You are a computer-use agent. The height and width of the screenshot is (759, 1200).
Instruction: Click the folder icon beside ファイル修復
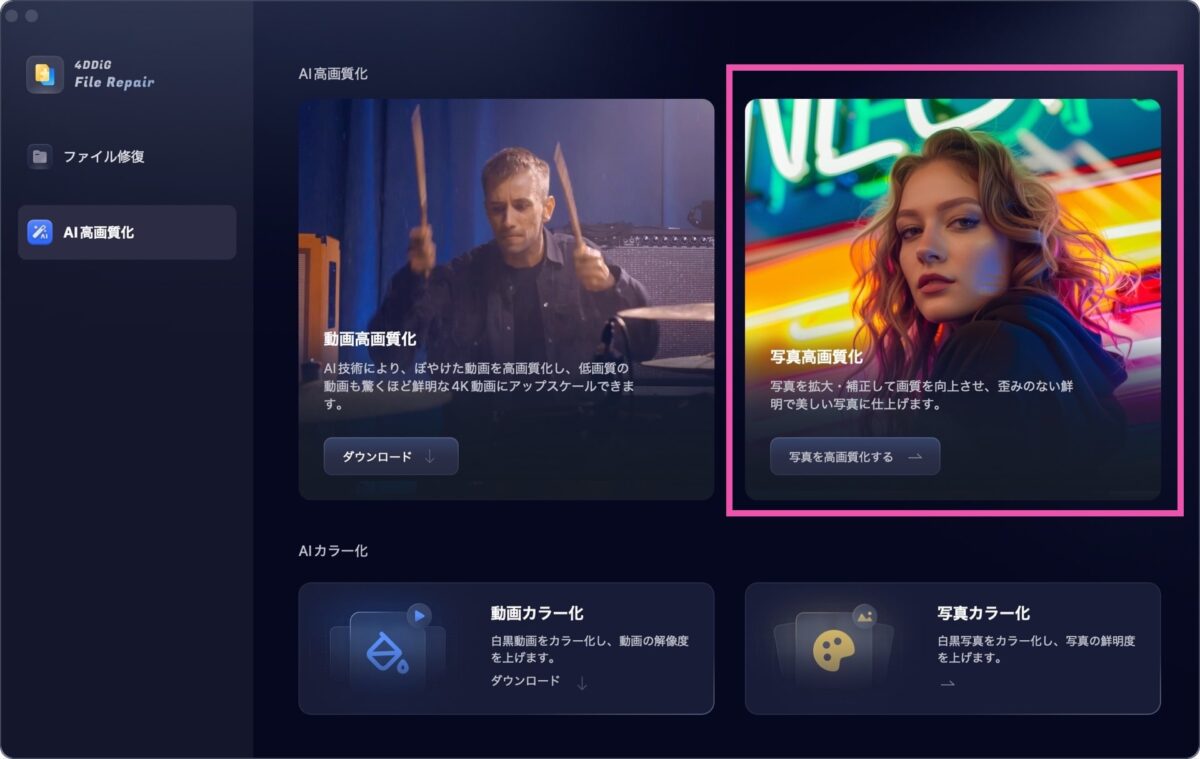point(40,156)
